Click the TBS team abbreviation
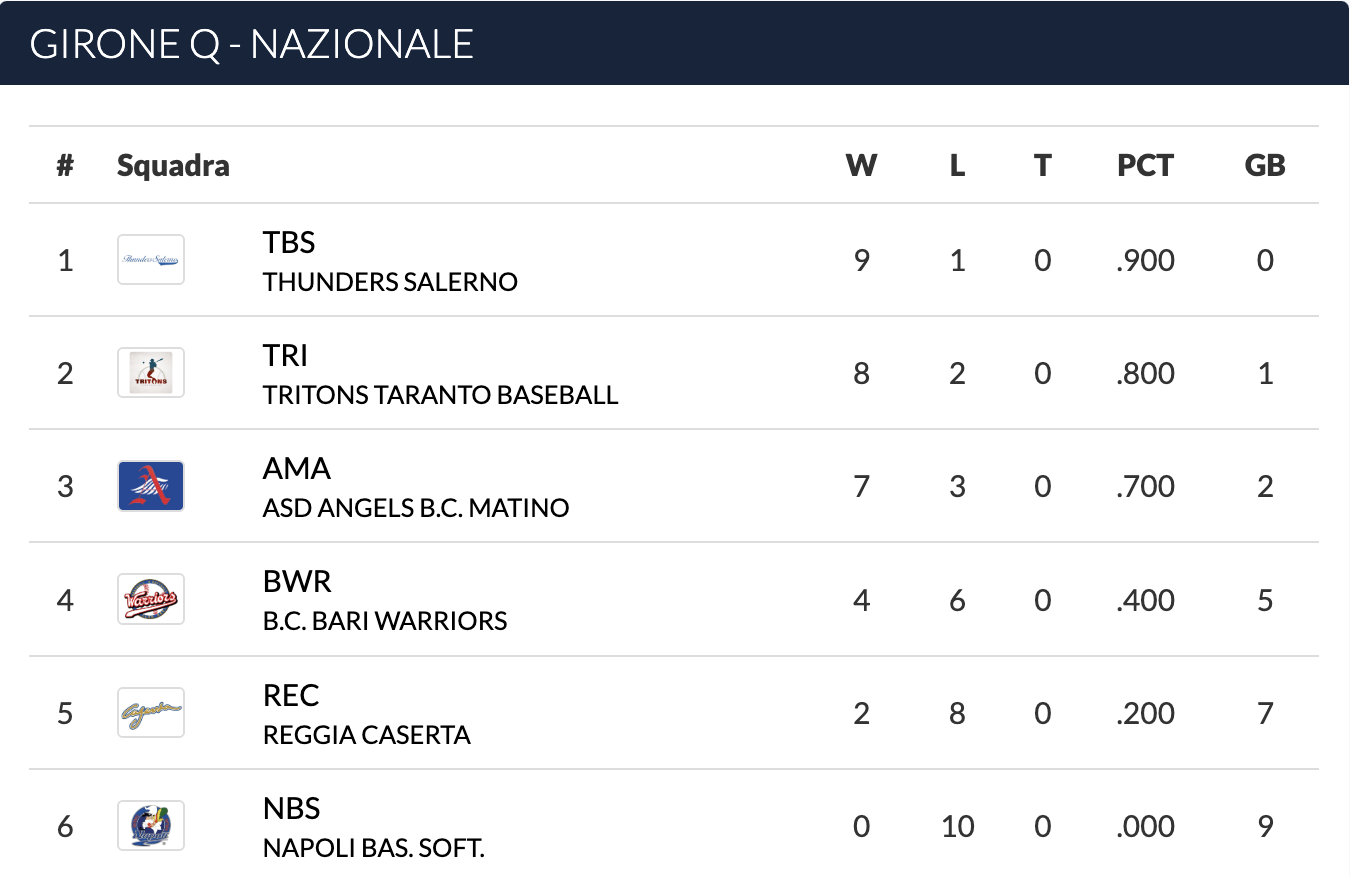The width and height of the screenshot is (1350, 878). click(289, 242)
